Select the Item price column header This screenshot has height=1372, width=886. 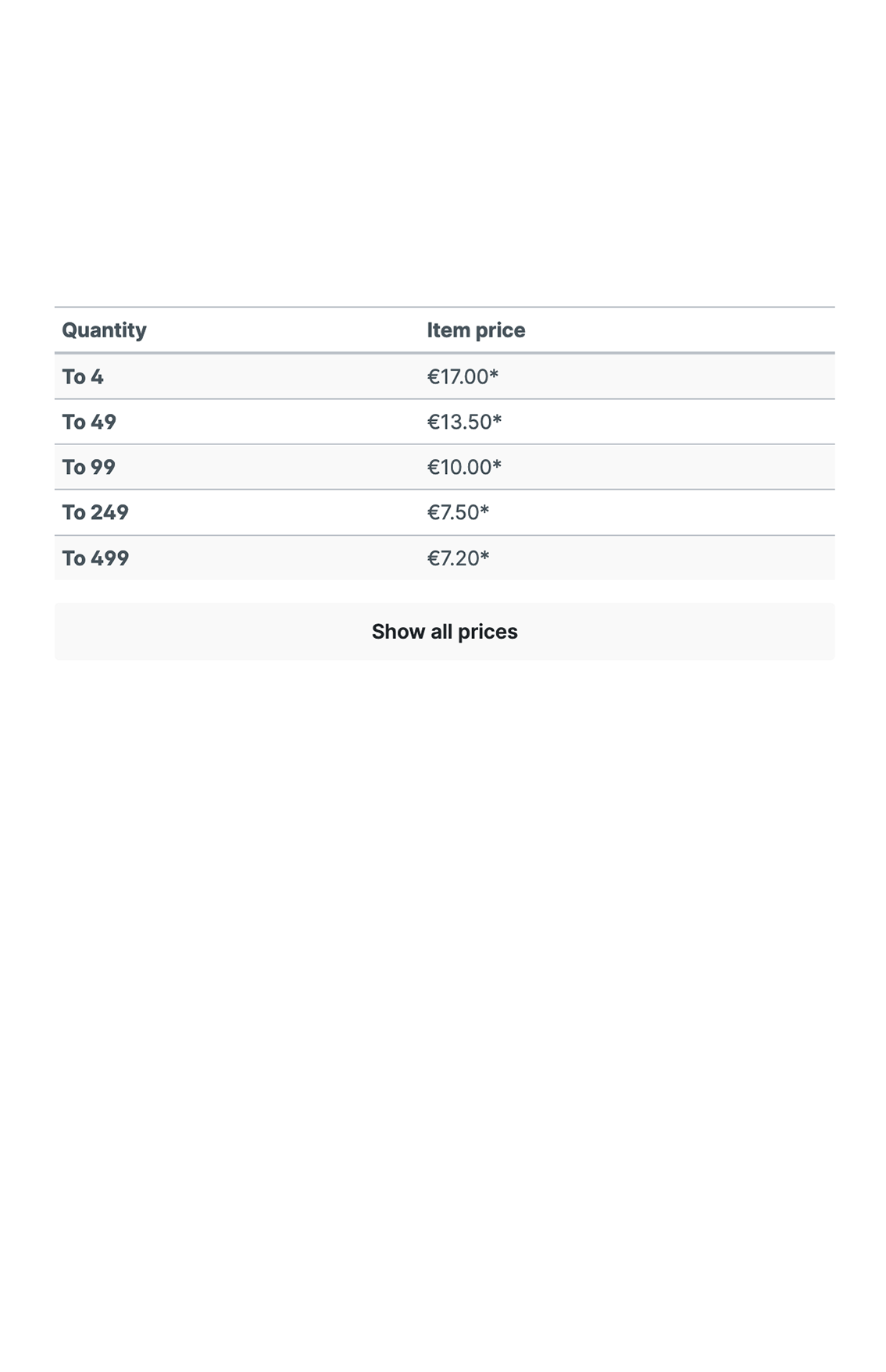[x=476, y=330]
